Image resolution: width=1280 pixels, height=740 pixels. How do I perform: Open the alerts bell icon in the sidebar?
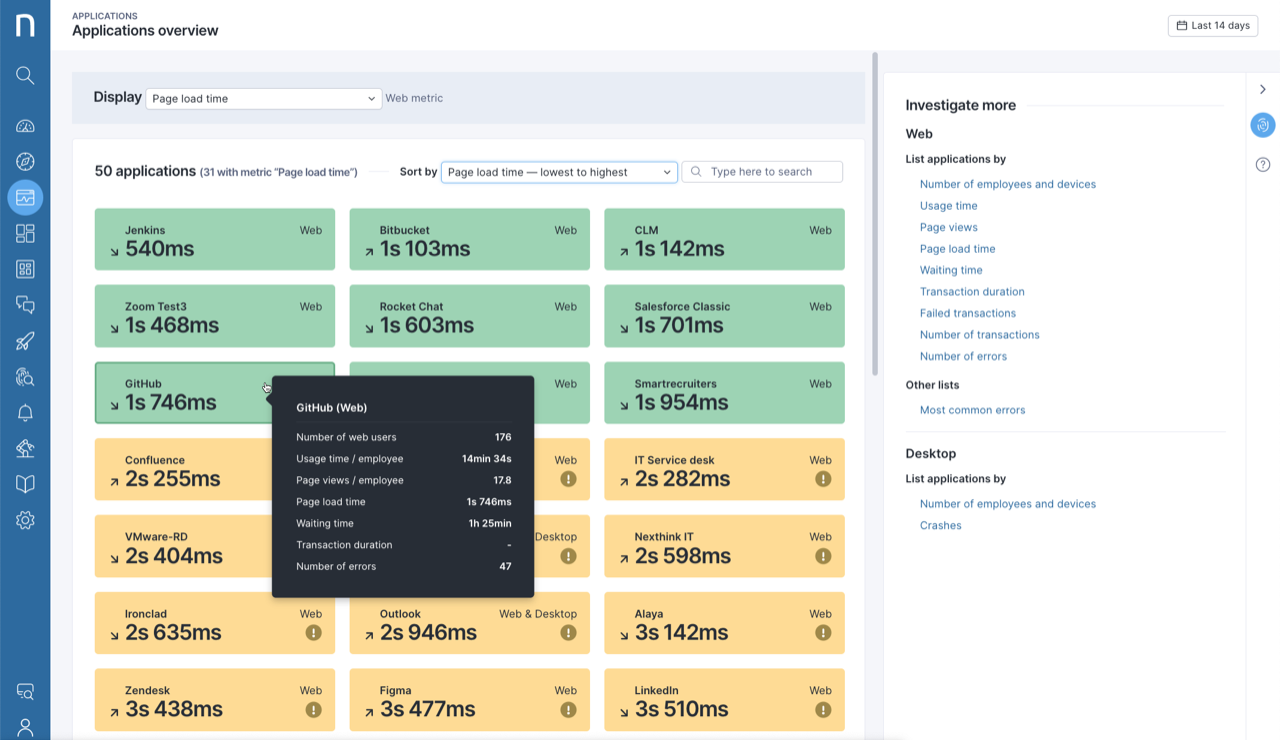pos(25,412)
